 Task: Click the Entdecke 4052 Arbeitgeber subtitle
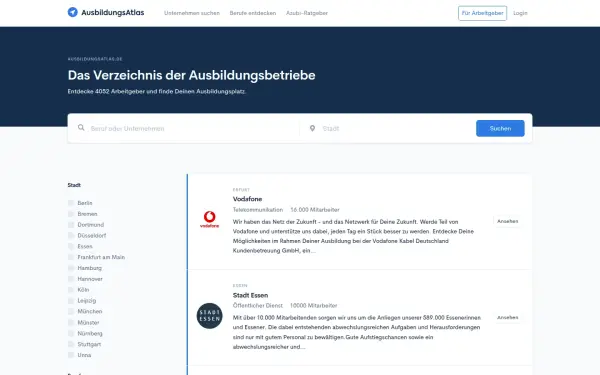click(157, 91)
